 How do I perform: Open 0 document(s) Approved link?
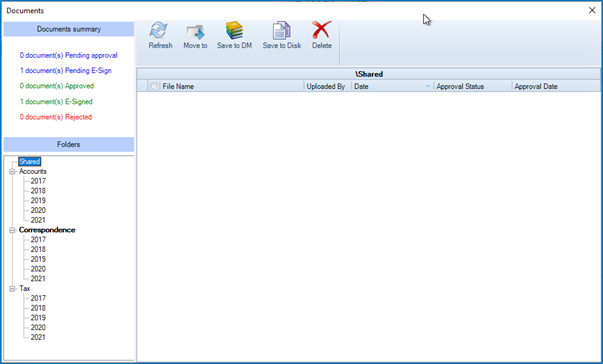click(57, 86)
